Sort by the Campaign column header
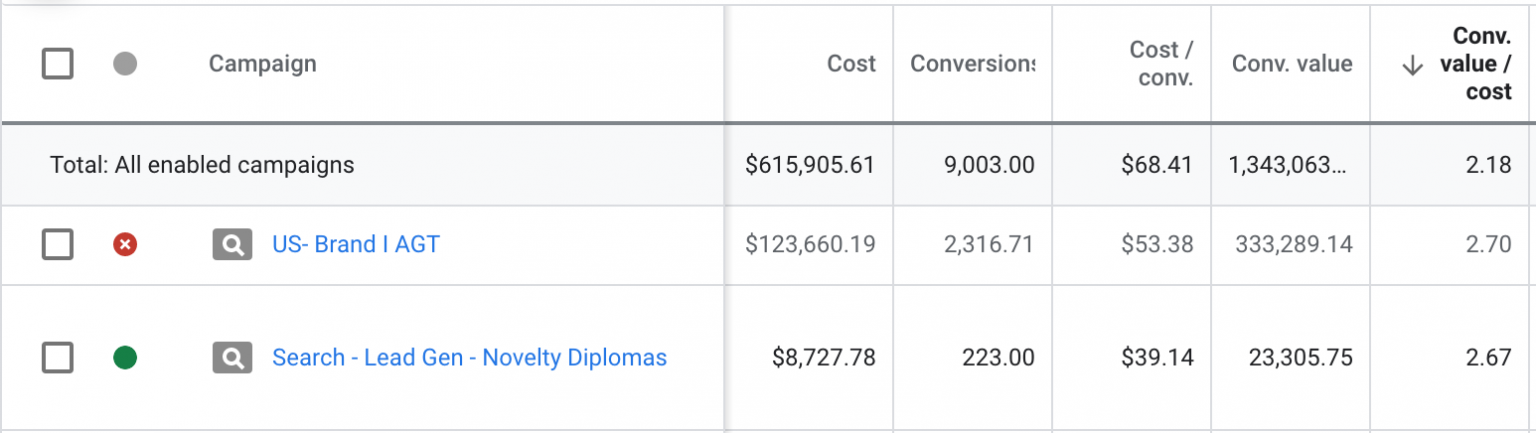The width and height of the screenshot is (1536, 433). click(x=262, y=64)
